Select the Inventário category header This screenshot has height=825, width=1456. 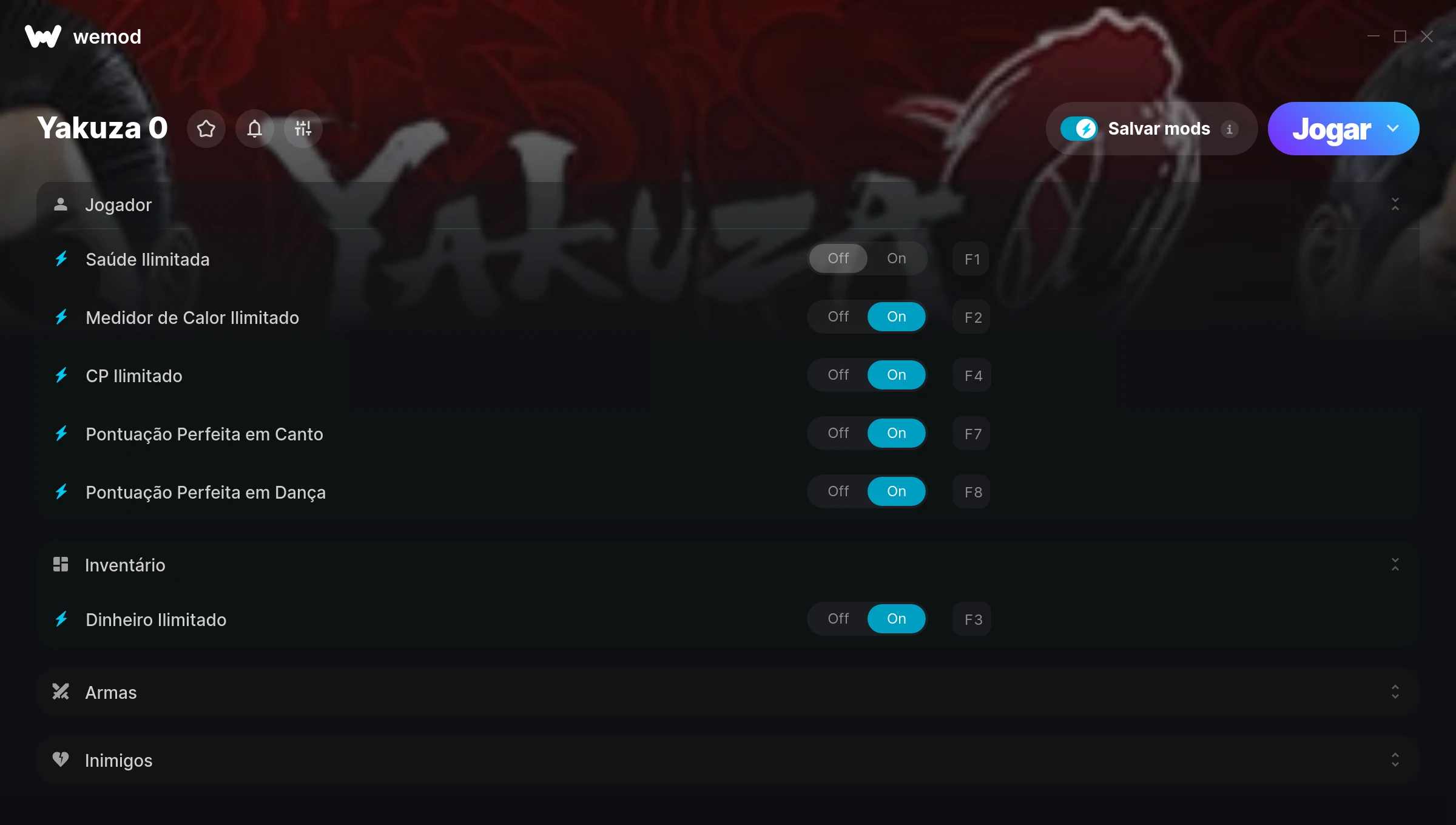pyautogui.click(x=728, y=565)
